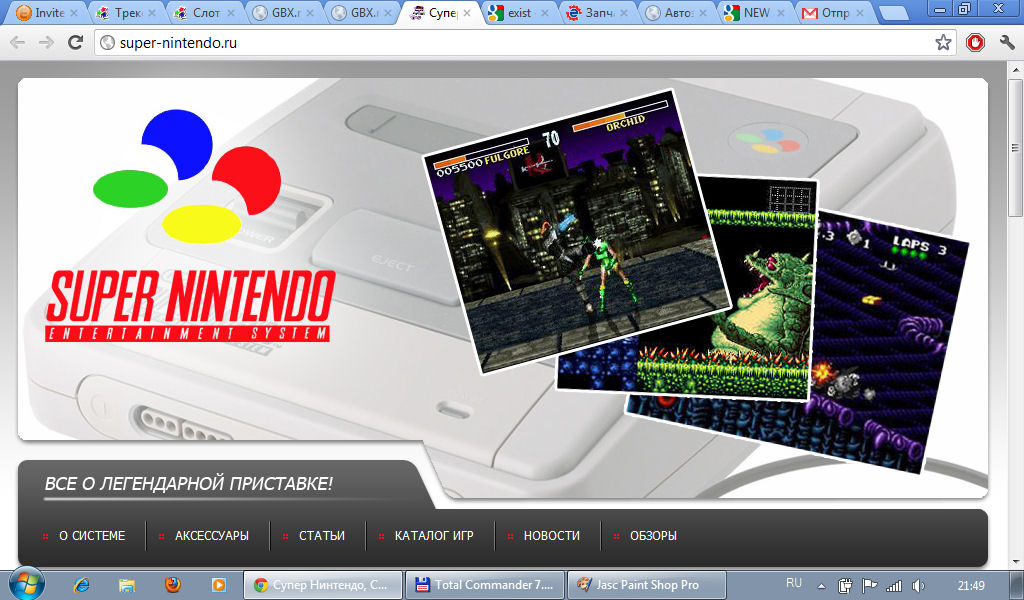The image size is (1024, 600).
Task: Open Windows Explorer from the taskbar
Action: point(127,585)
